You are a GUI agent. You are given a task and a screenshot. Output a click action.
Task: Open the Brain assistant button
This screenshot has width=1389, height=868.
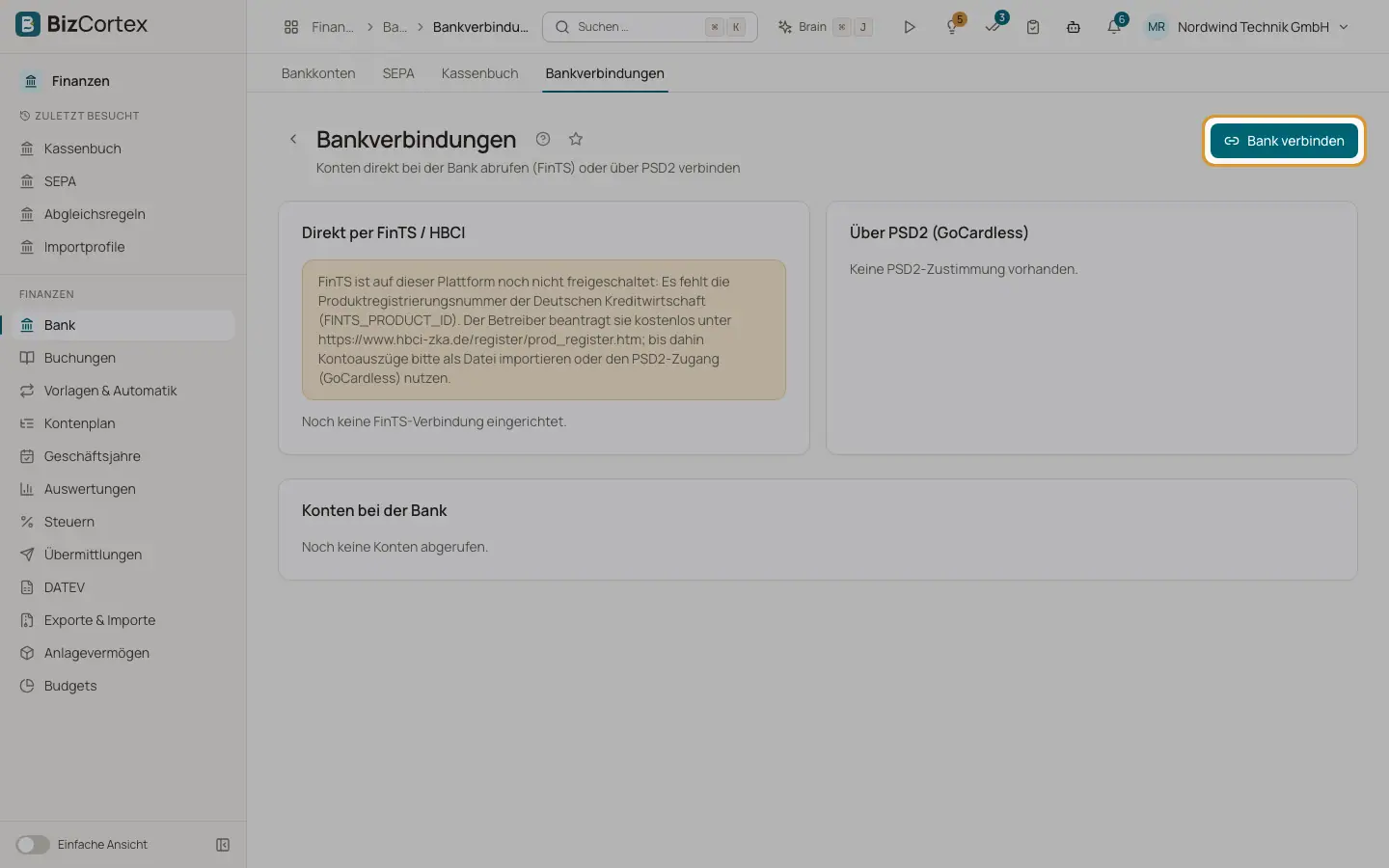pyautogui.click(x=825, y=27)
